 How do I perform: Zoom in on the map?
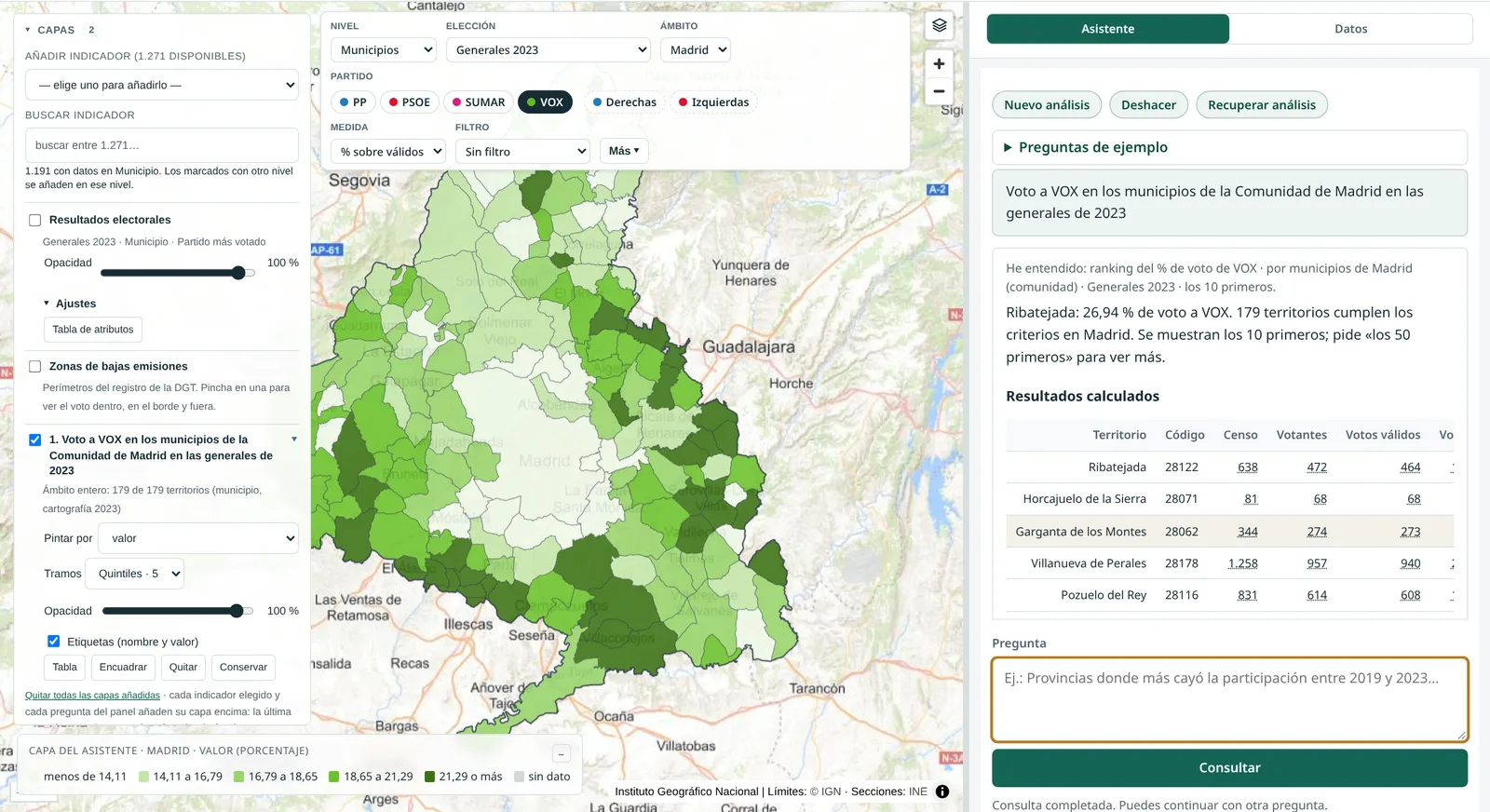coord(939,64)
